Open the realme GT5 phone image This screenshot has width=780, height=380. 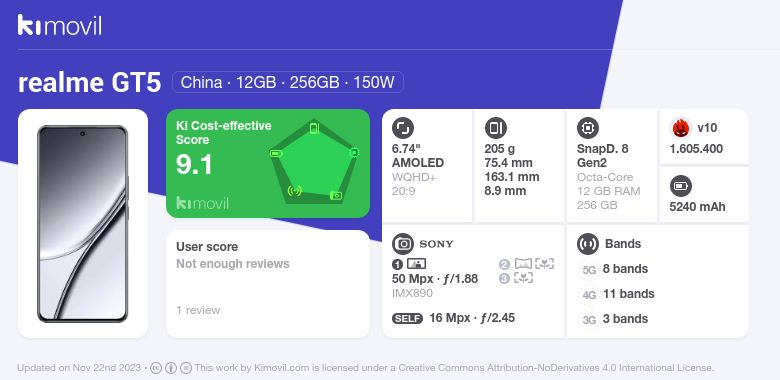pyautogui.click(x=83, y=224)
